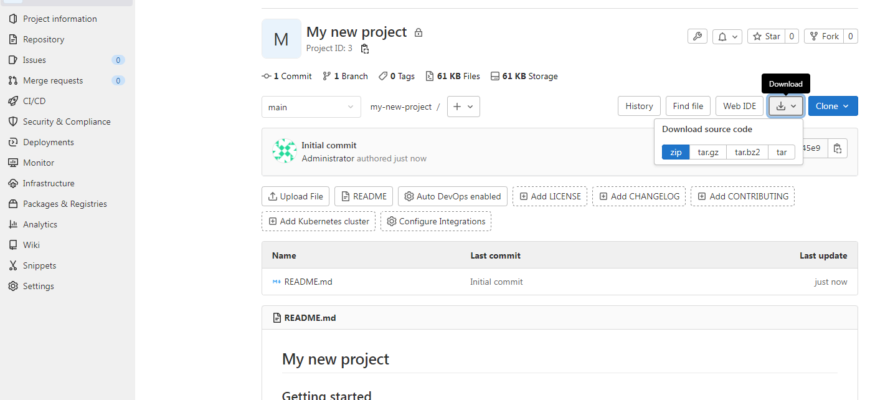Star the project
Screen dimensions: 870x400
[x=766, y=37]
